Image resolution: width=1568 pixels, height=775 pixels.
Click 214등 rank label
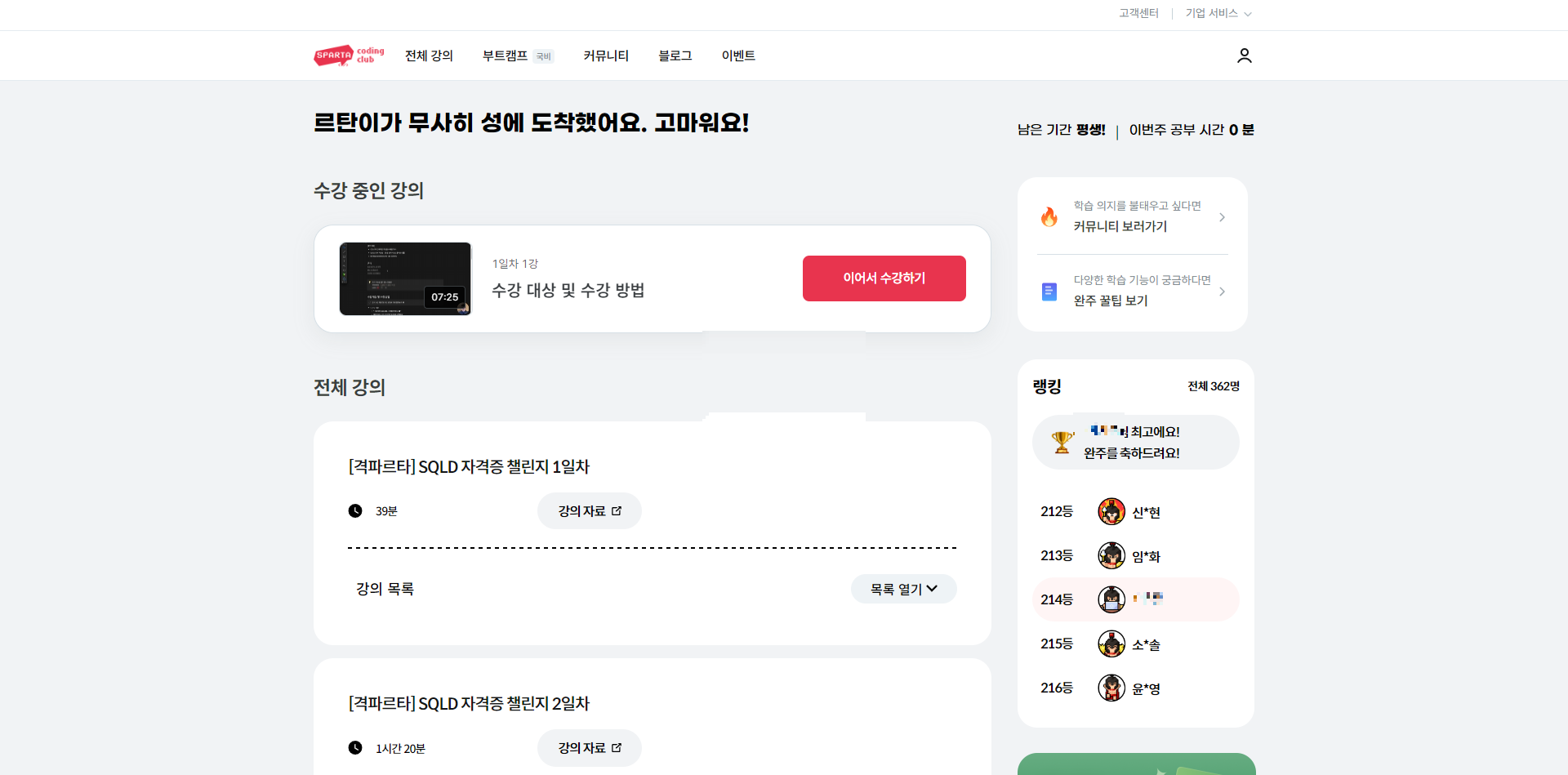tap(1057, 599)
